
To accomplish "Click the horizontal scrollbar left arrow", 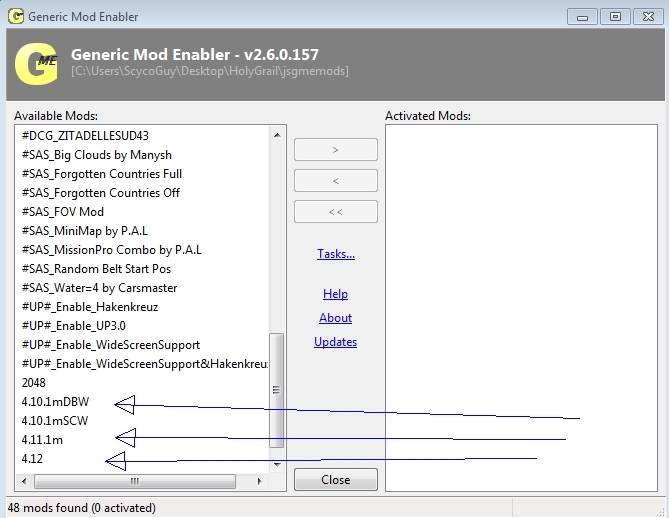I will 24,481.
